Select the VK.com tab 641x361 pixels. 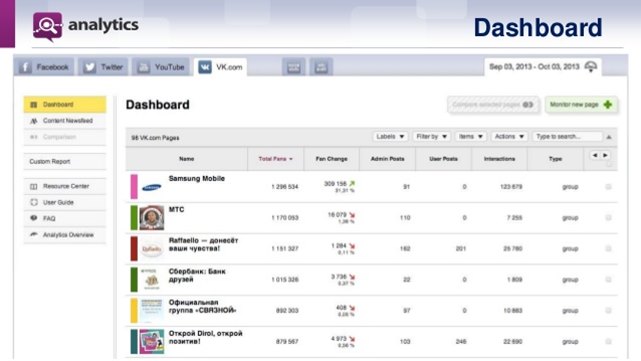pyautogui.click(x=221, y=67)
